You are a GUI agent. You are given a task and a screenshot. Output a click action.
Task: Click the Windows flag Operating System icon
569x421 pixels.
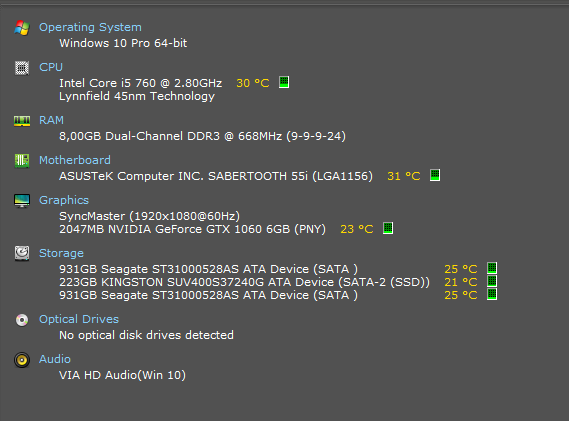(x=22, y=28)
